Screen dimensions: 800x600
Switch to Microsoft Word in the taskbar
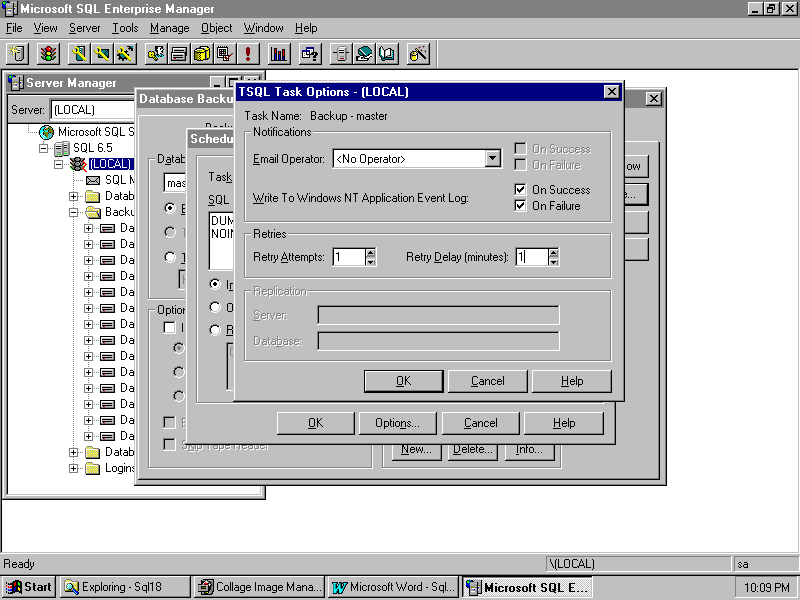pos(391,587)
